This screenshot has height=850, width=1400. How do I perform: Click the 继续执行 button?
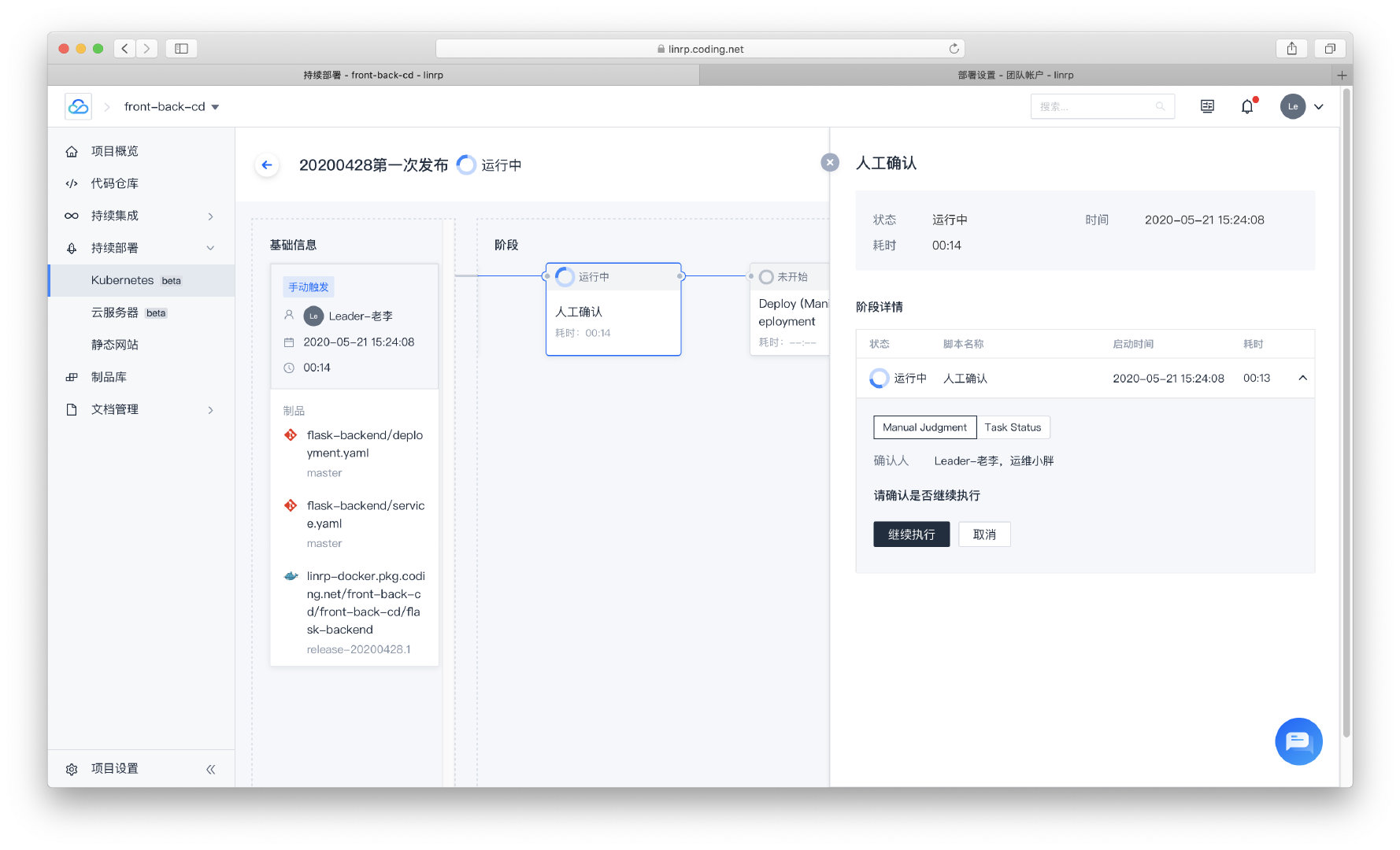pos(911,534)
